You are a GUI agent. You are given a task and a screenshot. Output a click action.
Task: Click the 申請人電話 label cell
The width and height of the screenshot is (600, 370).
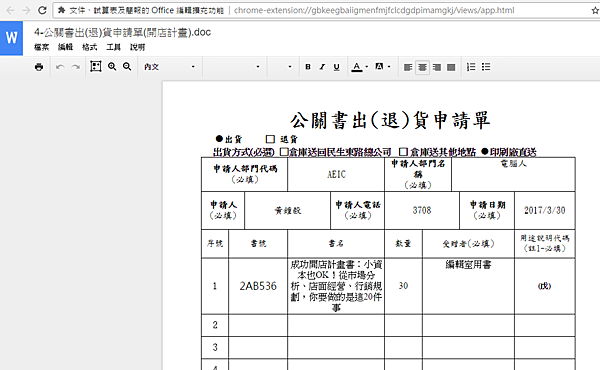(357, 210)
